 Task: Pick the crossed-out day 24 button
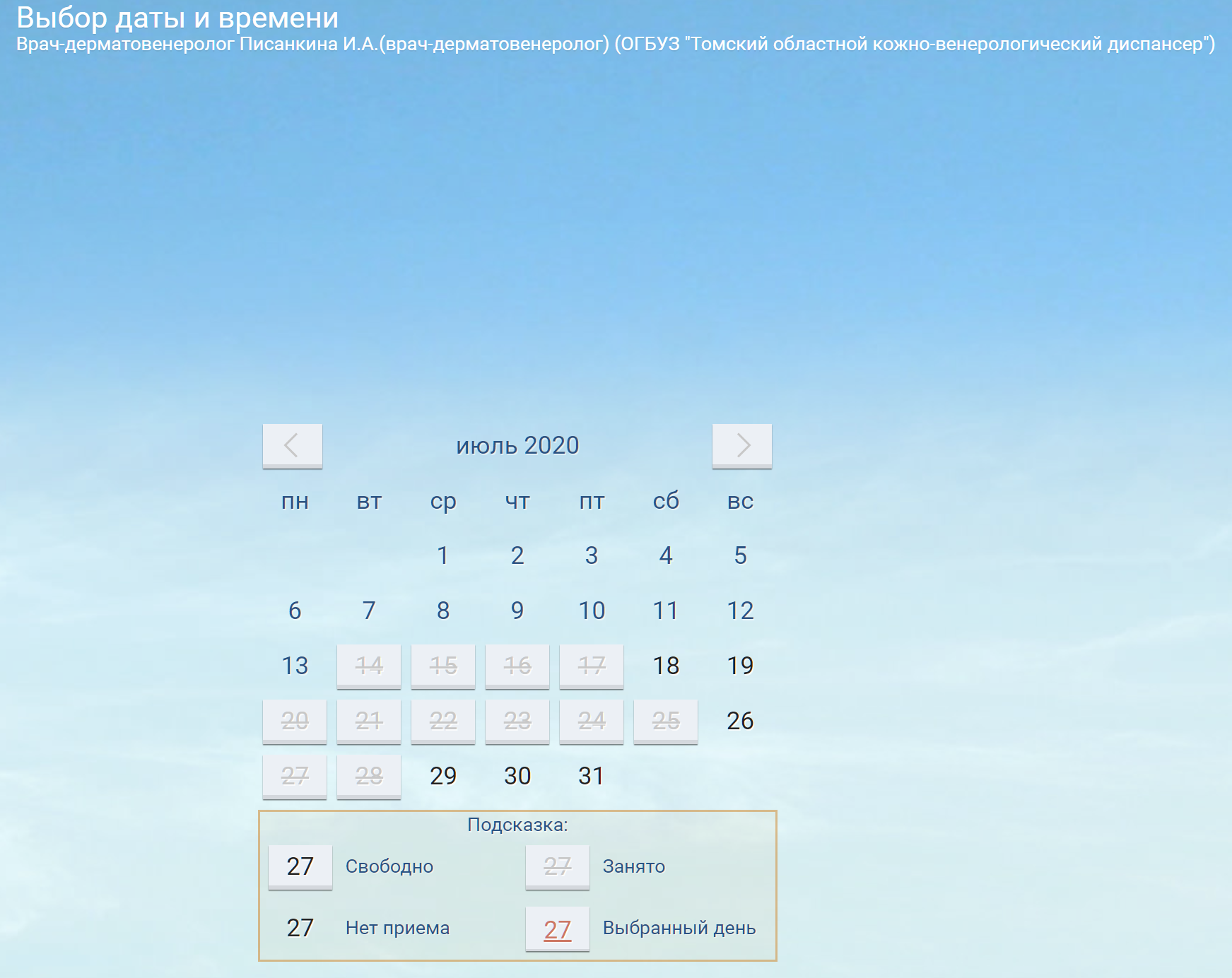[592, 721]
